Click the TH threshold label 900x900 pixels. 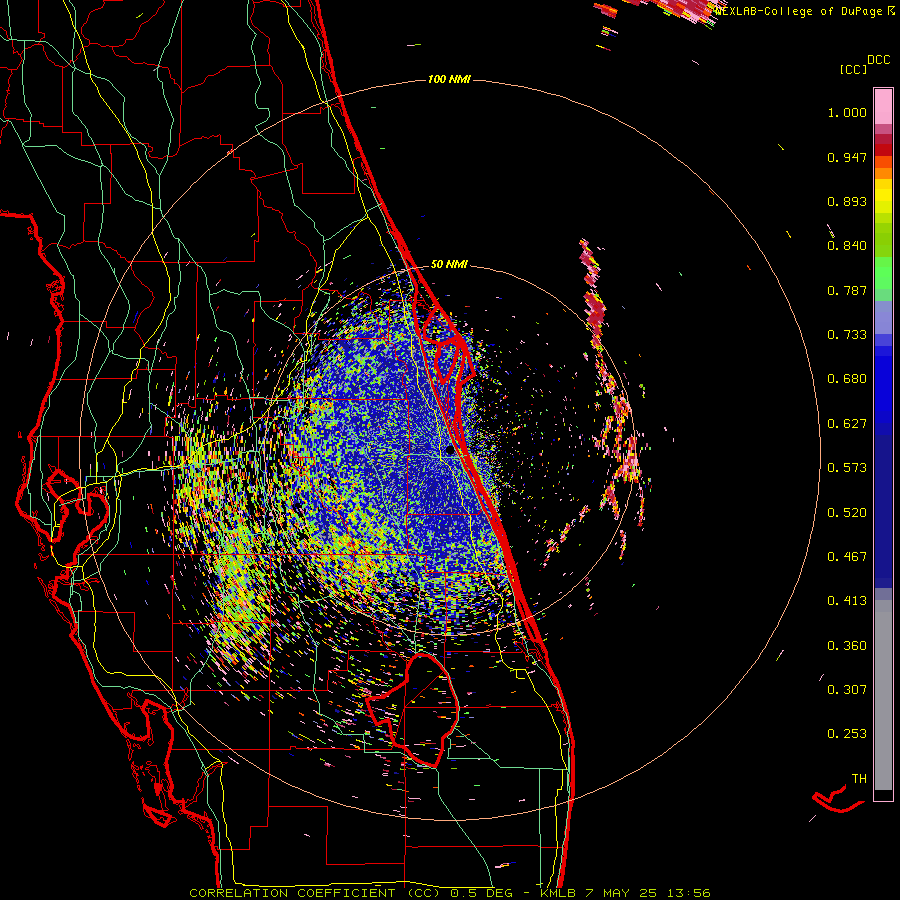[859, 779]
